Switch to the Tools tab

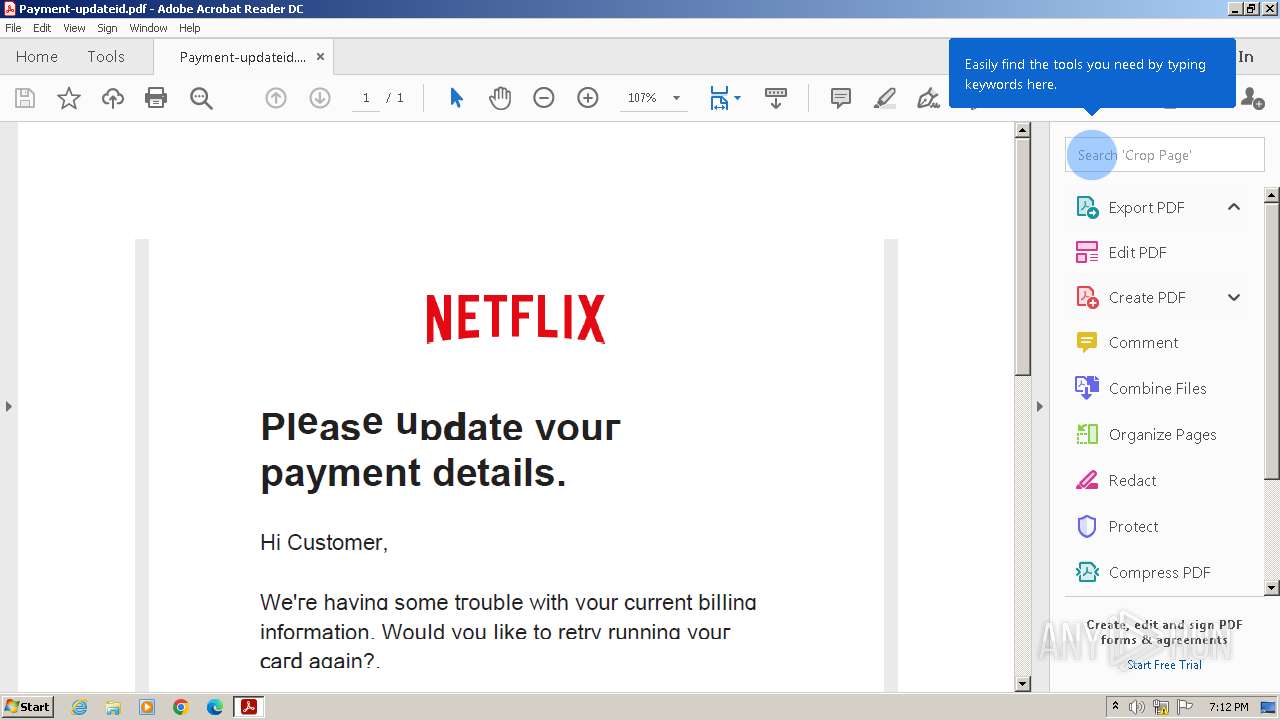(106, 57)
